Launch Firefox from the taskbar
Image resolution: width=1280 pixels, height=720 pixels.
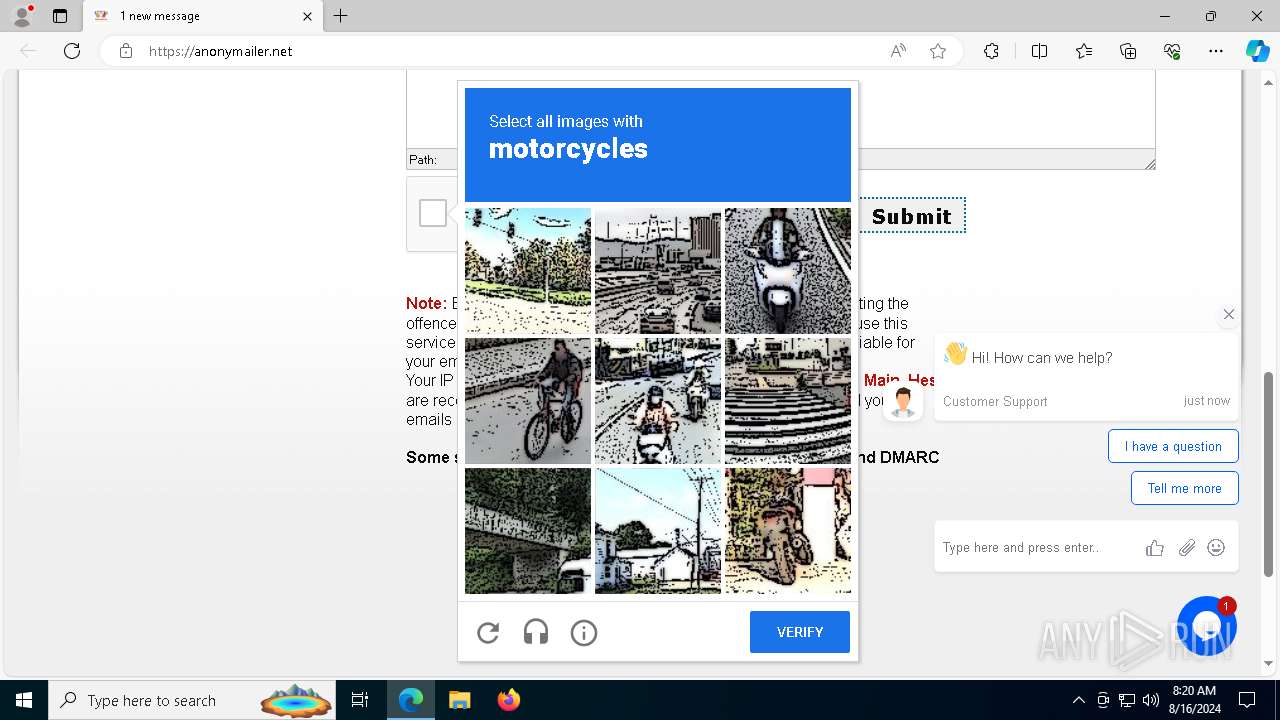pos(508,700)
